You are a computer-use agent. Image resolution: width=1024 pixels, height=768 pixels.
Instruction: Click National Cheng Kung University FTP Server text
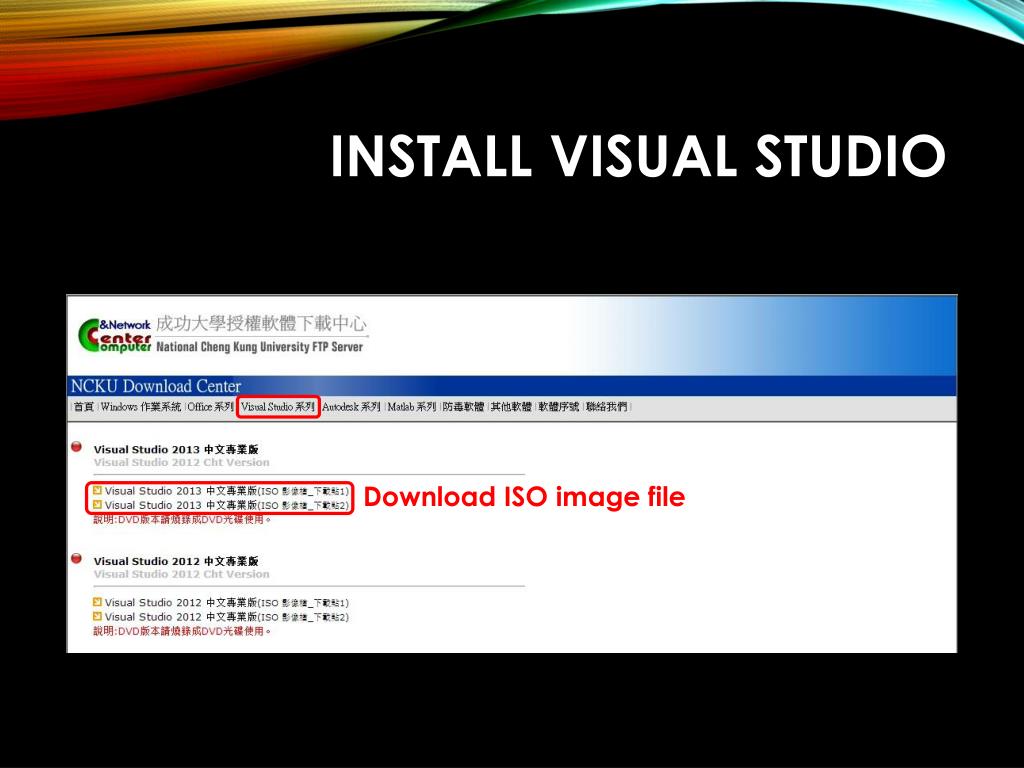coord(259,347)
